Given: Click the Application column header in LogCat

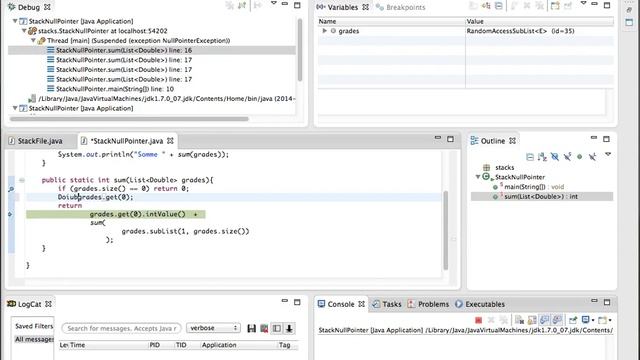Looking at the screenshot, I should click(238, 345).
